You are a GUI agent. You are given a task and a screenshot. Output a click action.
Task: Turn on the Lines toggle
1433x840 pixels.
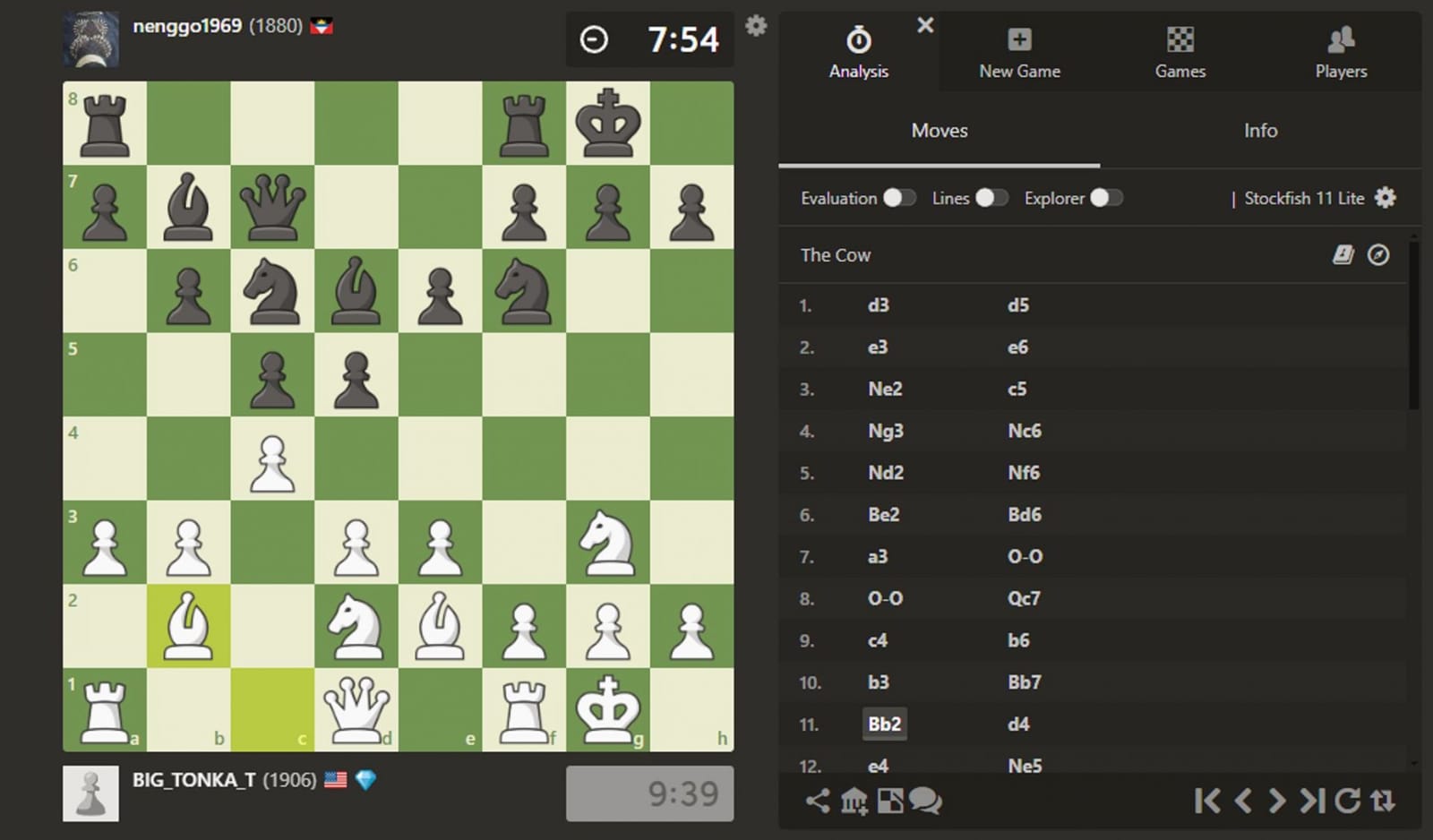click(993, 198)
